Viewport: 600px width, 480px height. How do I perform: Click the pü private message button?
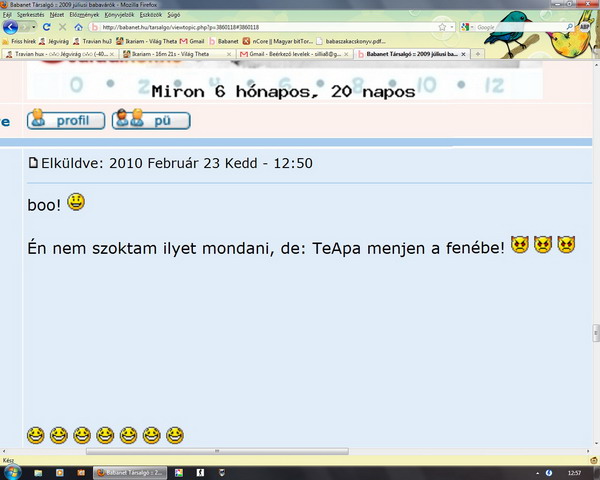[x=151, y=120]
